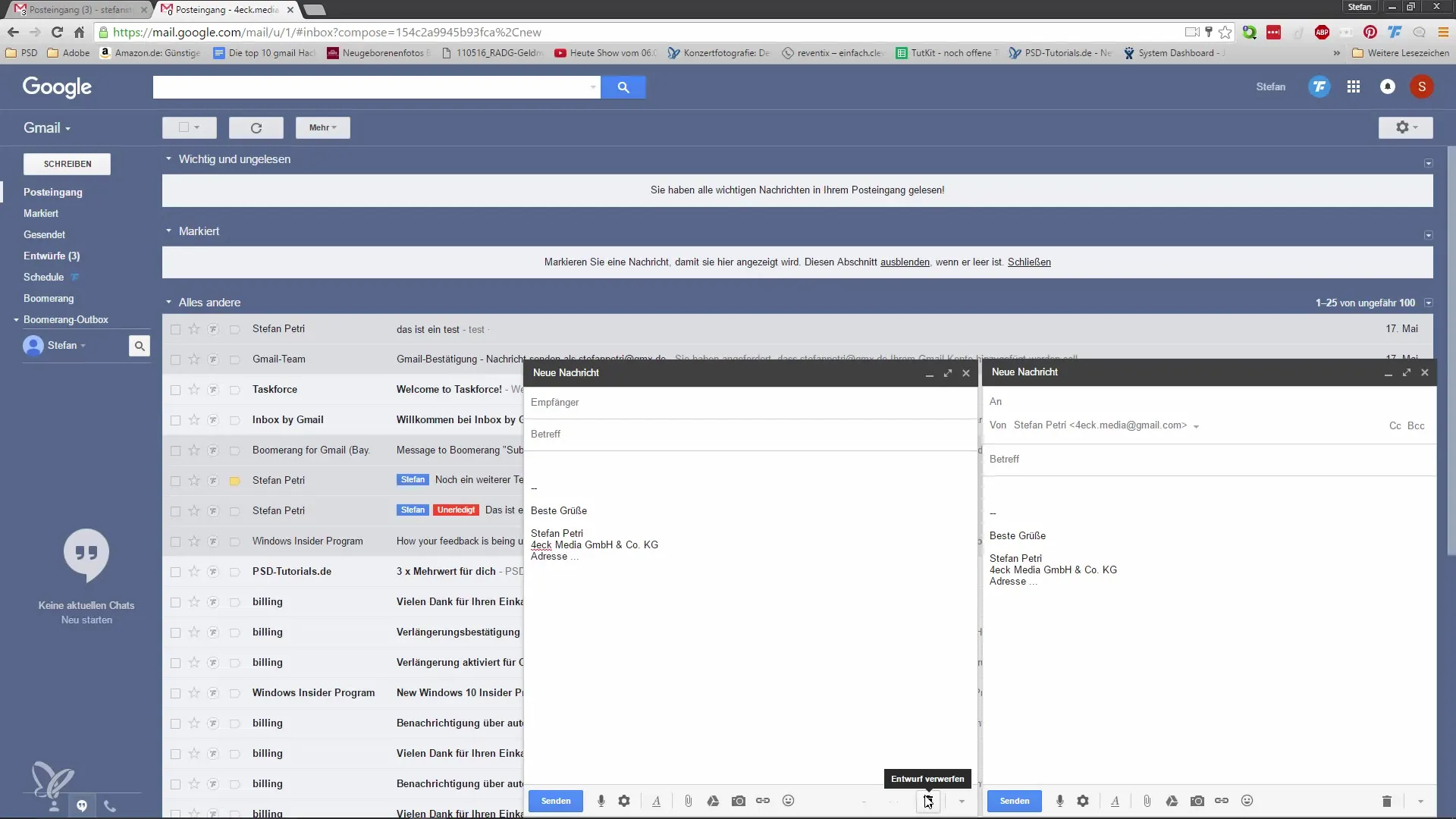Click Pinterest browser extension icon

point(1370,32)
